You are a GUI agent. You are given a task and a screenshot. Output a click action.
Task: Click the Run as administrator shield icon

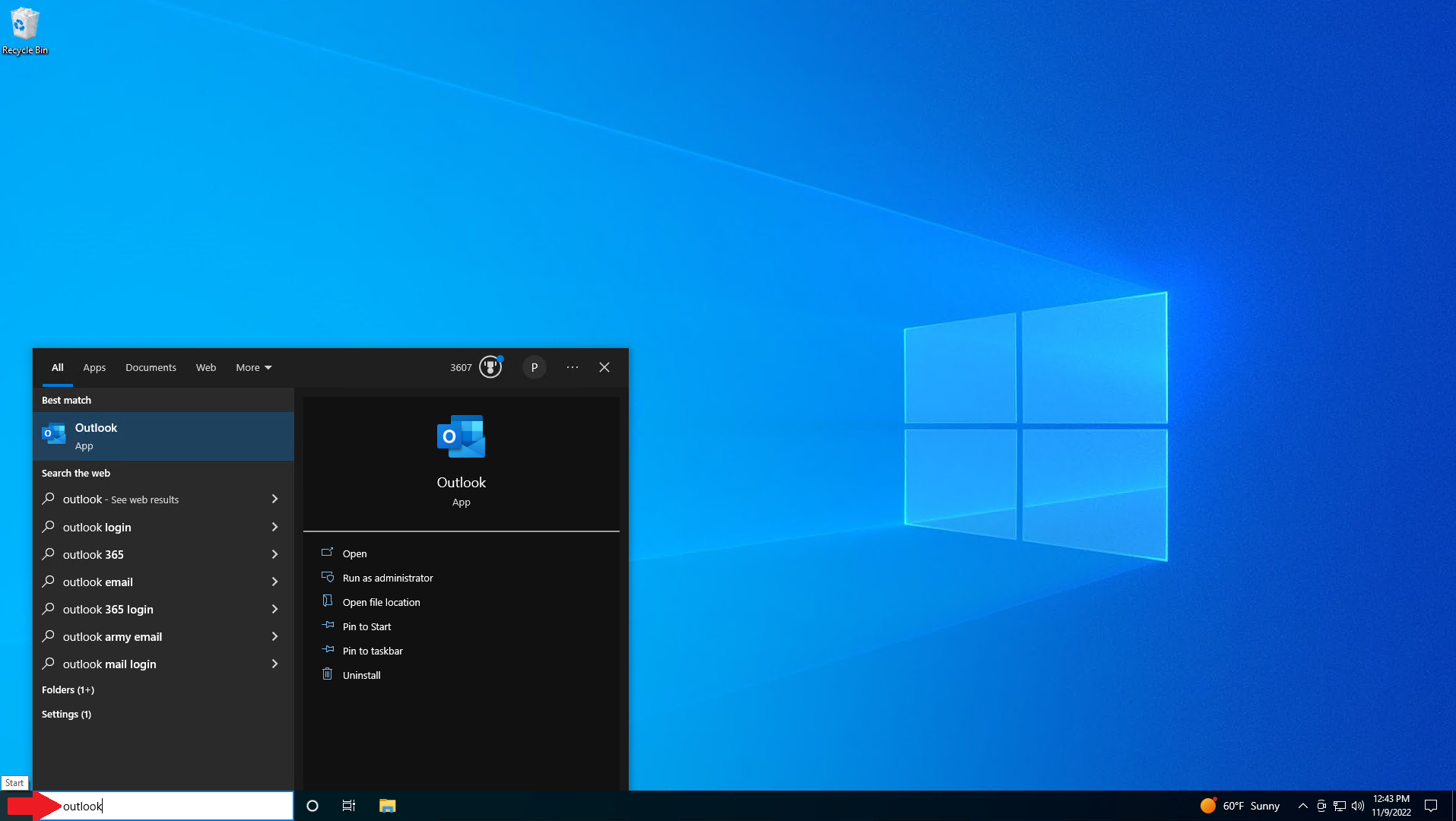tap(328, 577)
